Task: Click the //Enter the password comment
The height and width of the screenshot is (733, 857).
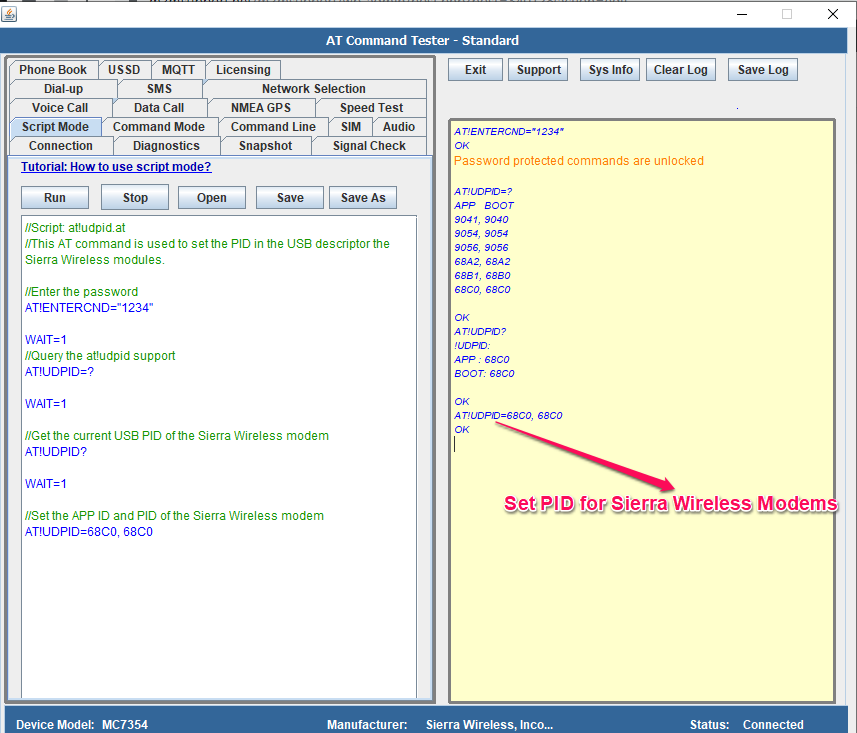Action: (81, 291)
